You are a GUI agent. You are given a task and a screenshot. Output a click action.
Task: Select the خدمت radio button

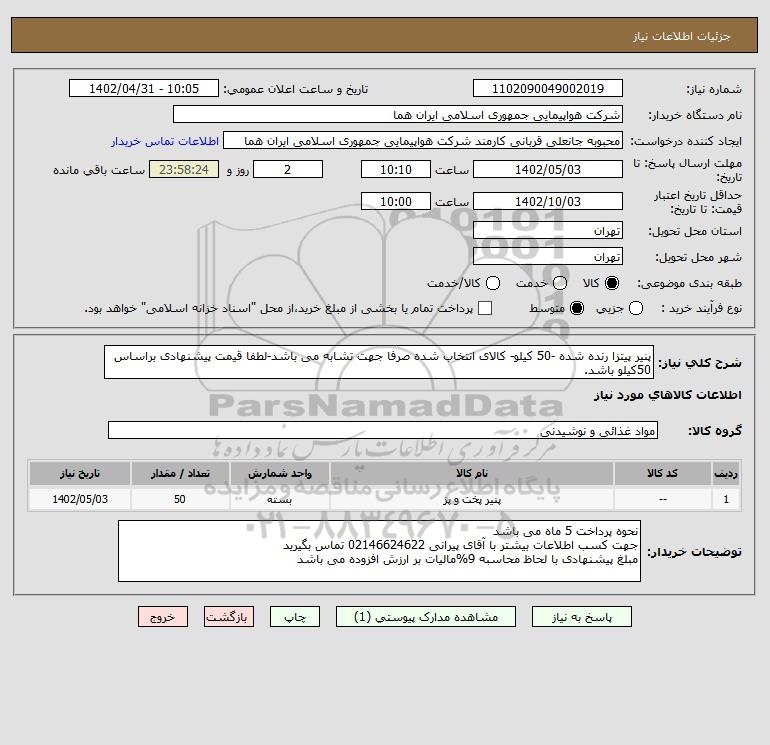[560, 283]
